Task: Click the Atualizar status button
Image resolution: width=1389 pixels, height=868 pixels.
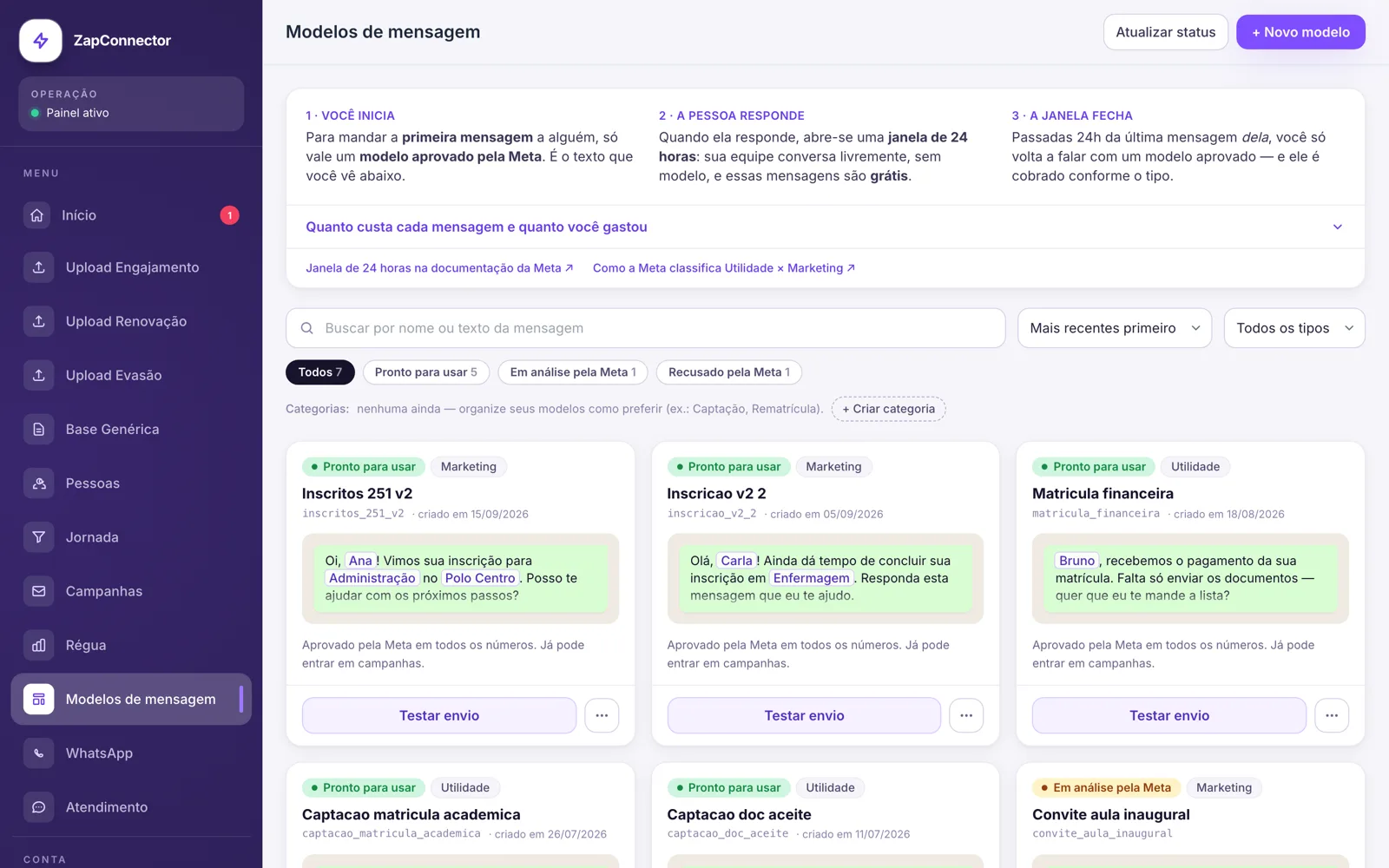Action: click(1166, 32)
